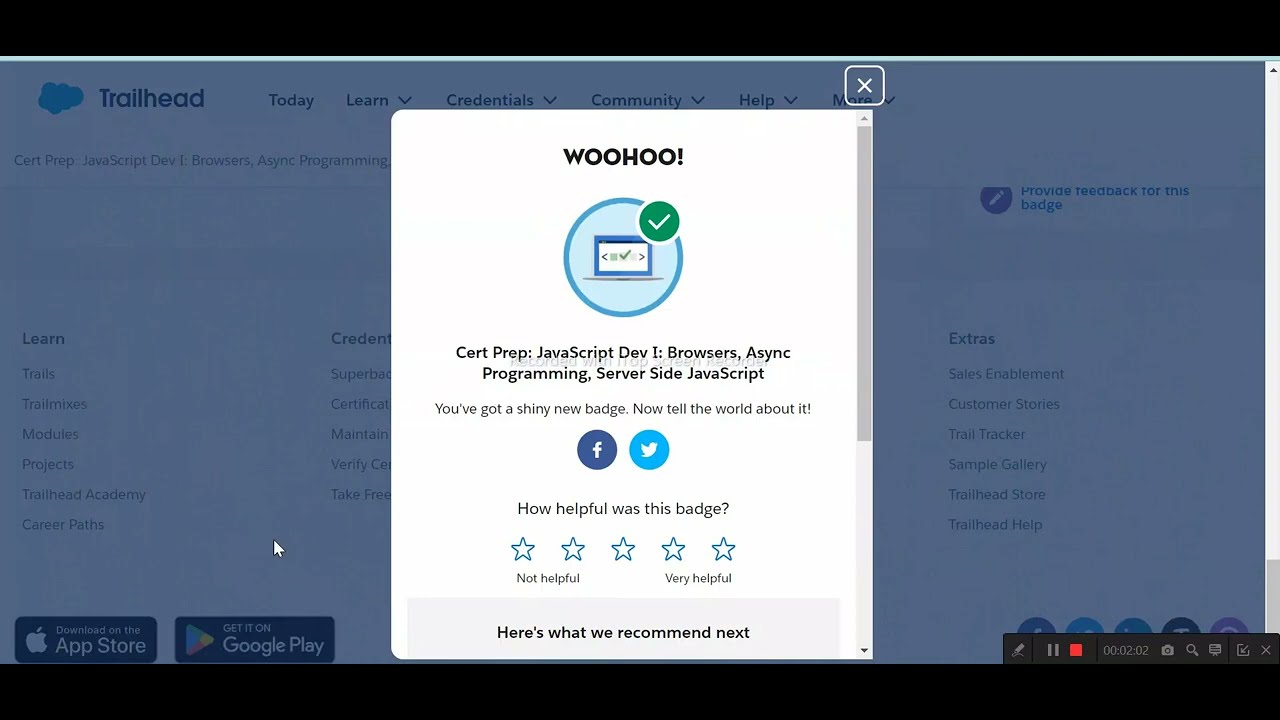Click the Extras footer heading
The width and height of the screenshot is (1280, 720).
(971, 338)
